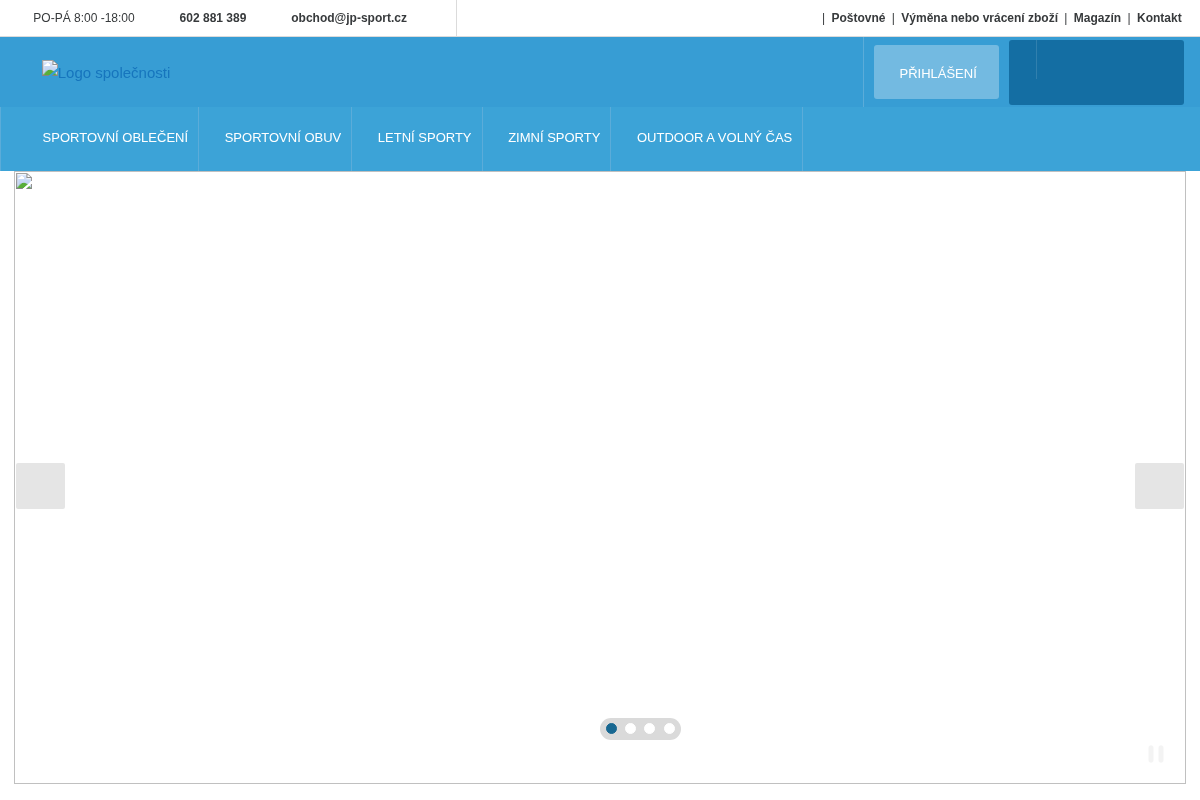
Task: Visit the Magazín link
Action: coord(1097,18)
